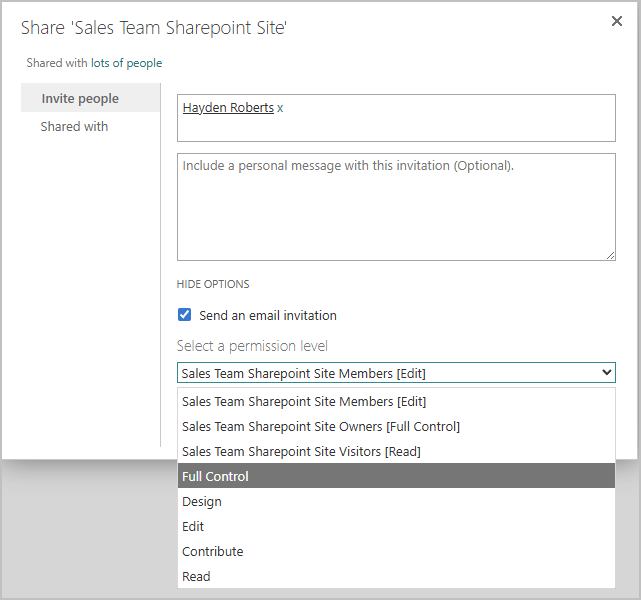The image size is (641, 600).
Task: Choose the Design permission level
Action: tap(202, 502)
